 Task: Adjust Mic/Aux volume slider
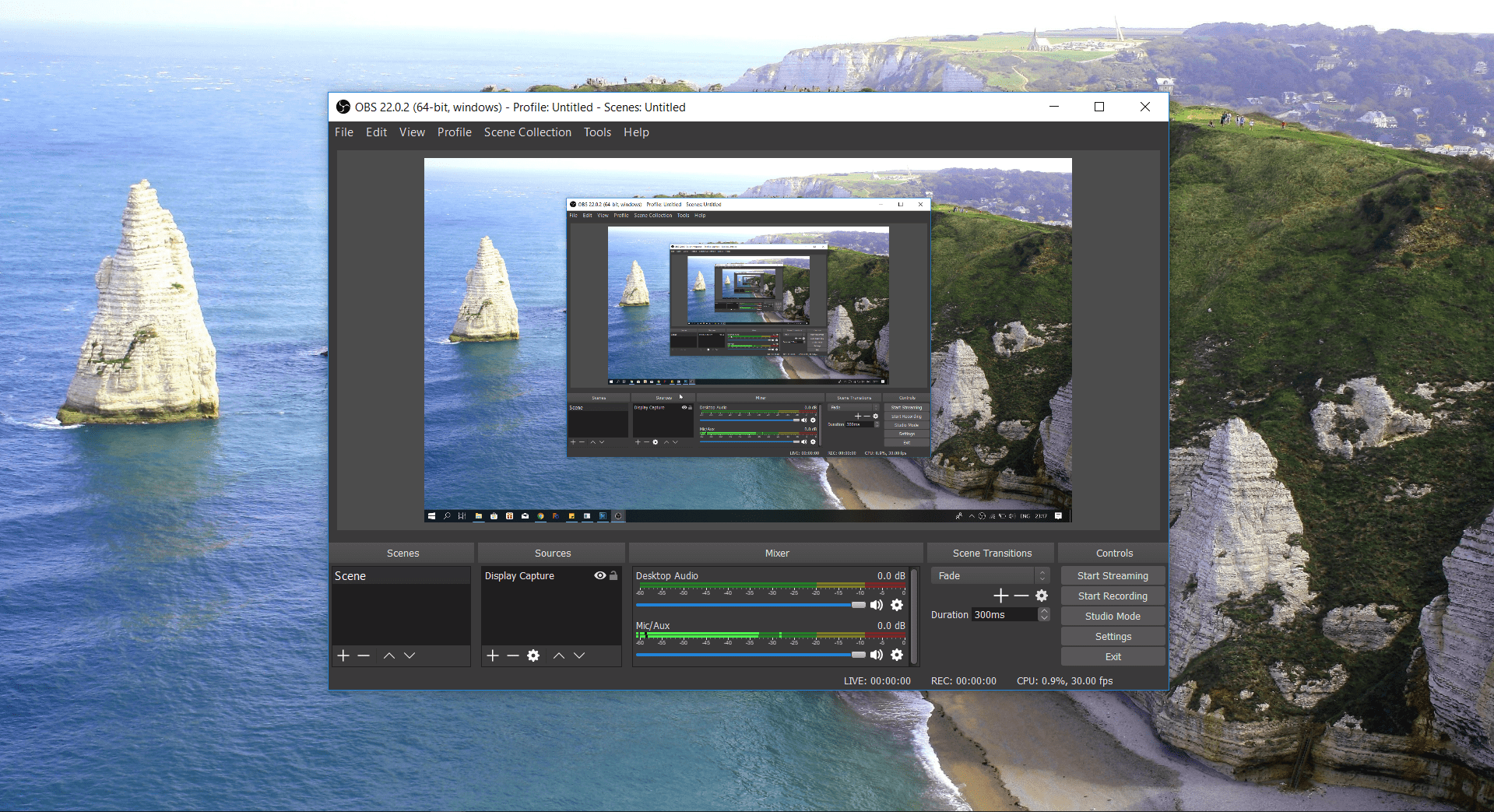point(751,655)
